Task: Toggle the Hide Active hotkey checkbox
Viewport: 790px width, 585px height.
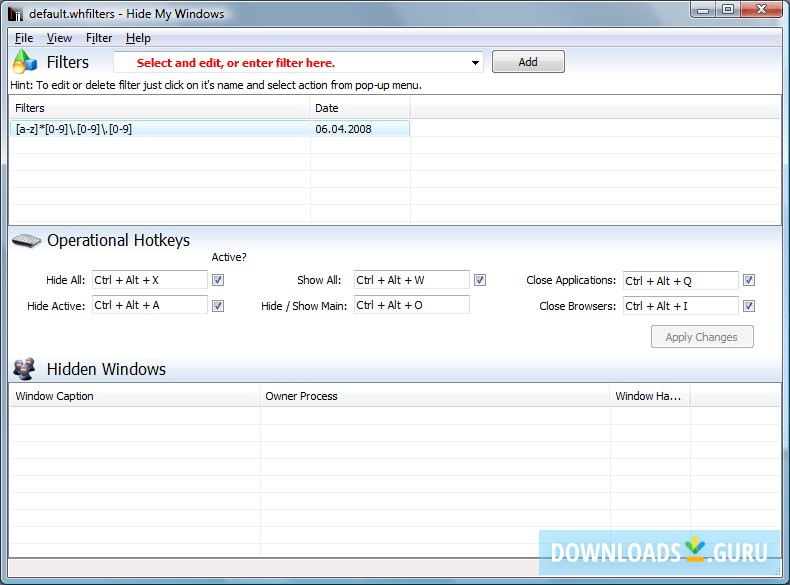Action: 218,306
